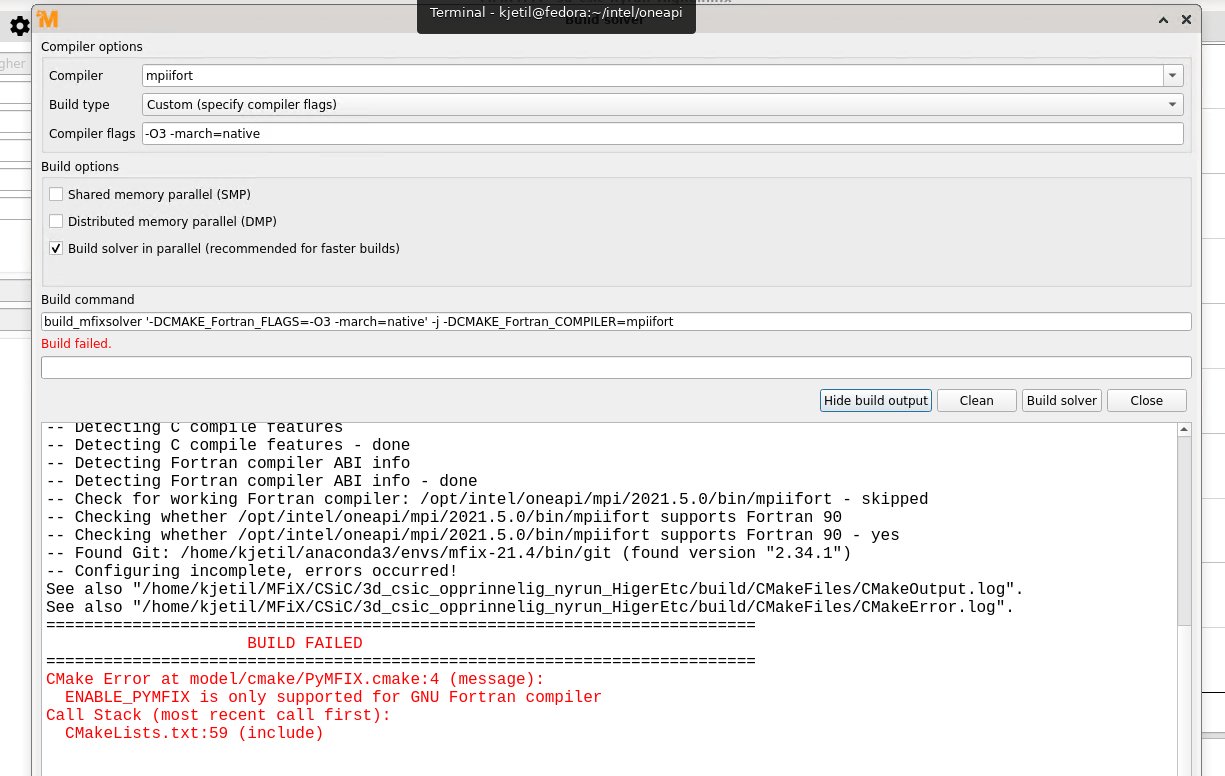
Task: Enable Shared memory parallel (SMP)
Action: pos(57,194)
